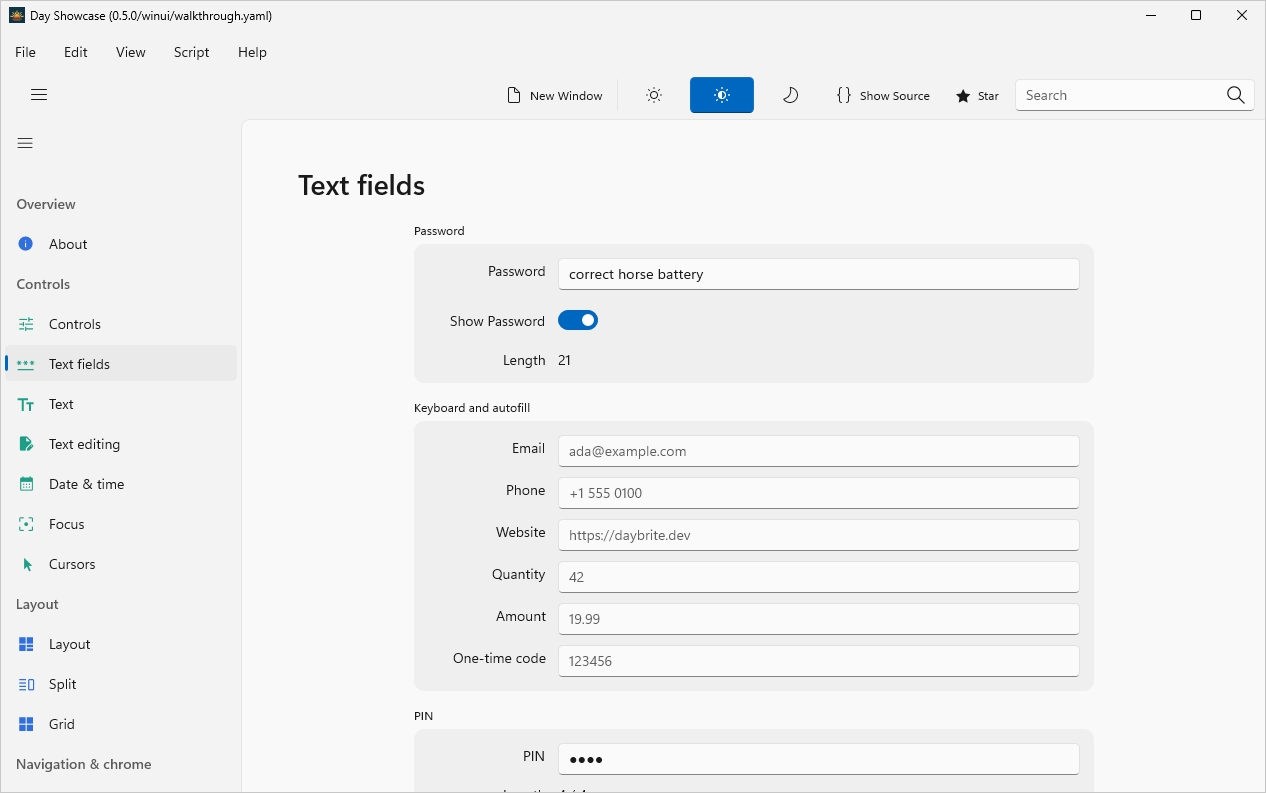This screenshot has width=1266, height=793.
Task: Click into the Phone field
Action: (818, 493)
